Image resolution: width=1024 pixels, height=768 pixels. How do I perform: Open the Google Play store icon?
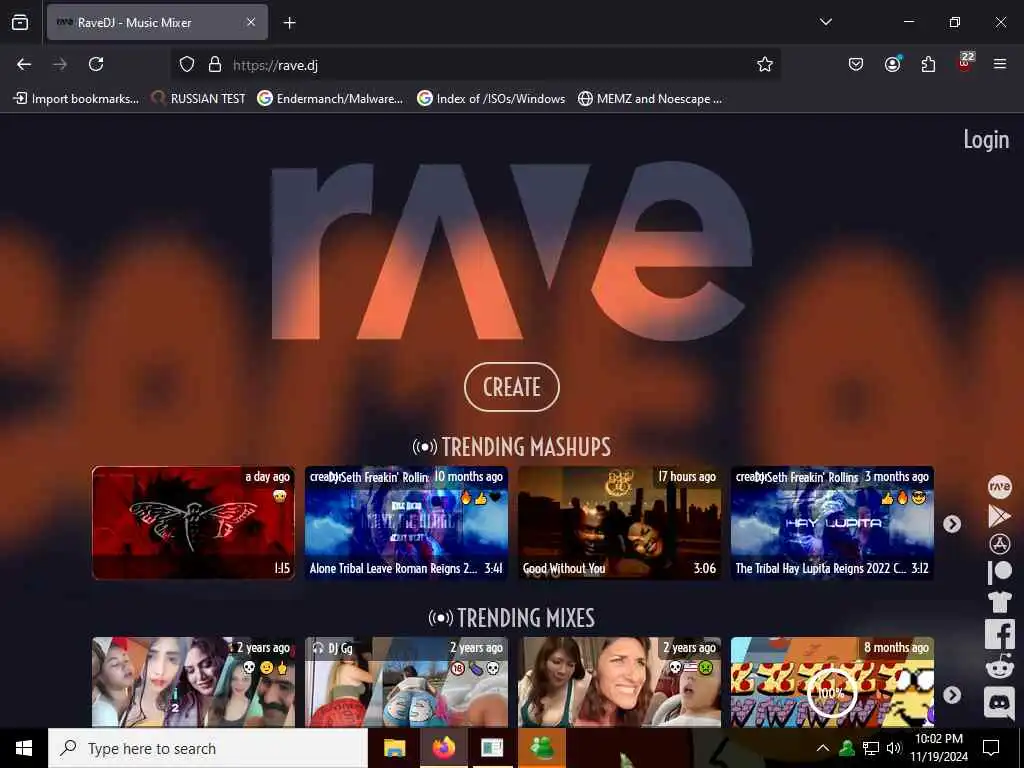click(999, 516)
